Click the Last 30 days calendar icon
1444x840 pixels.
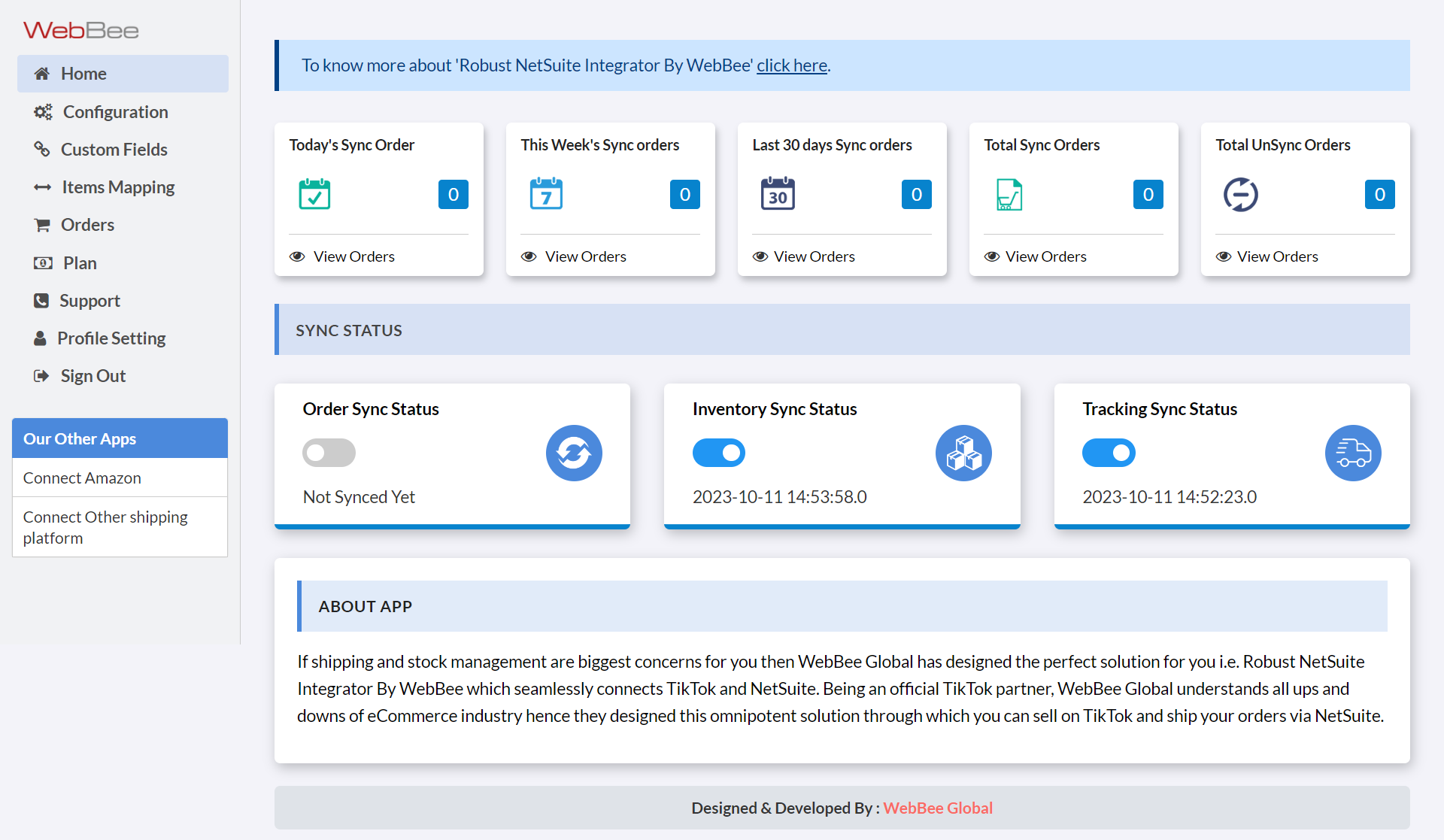[x=778, y=195]
